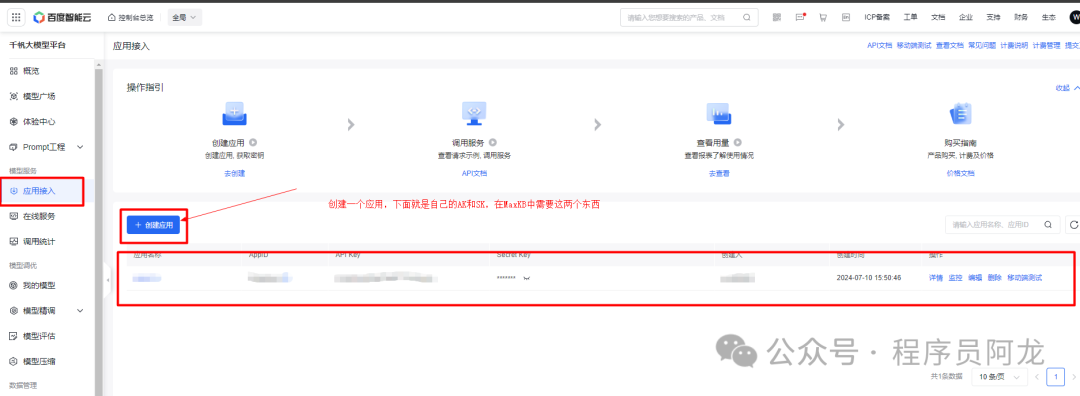Screen dimensions: 1080x396
Task: Click the 创建应用 button
Action: coord(153,225)
